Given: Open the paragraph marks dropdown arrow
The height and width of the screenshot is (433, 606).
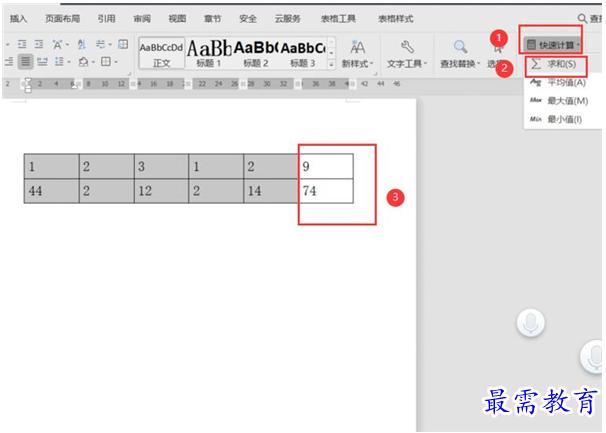Looking at the screenshot, I should (110, 45).
